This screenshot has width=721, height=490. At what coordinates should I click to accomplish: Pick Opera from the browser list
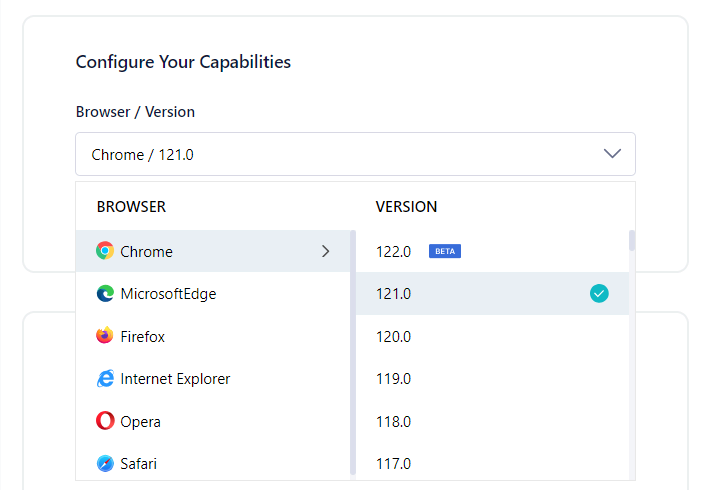click(x=213, y=421)
